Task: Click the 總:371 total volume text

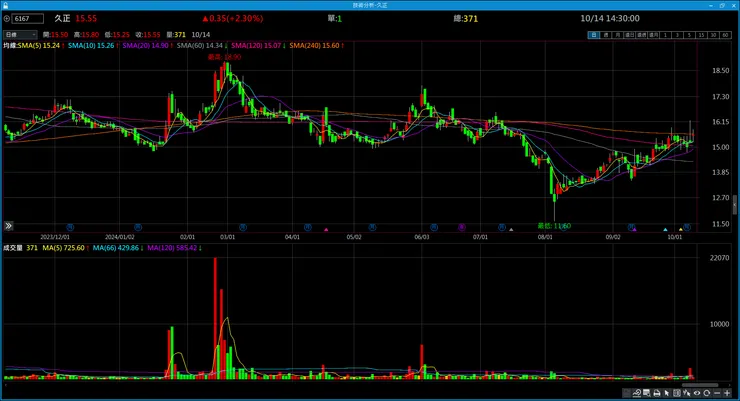Action: [x=466, y=18]
